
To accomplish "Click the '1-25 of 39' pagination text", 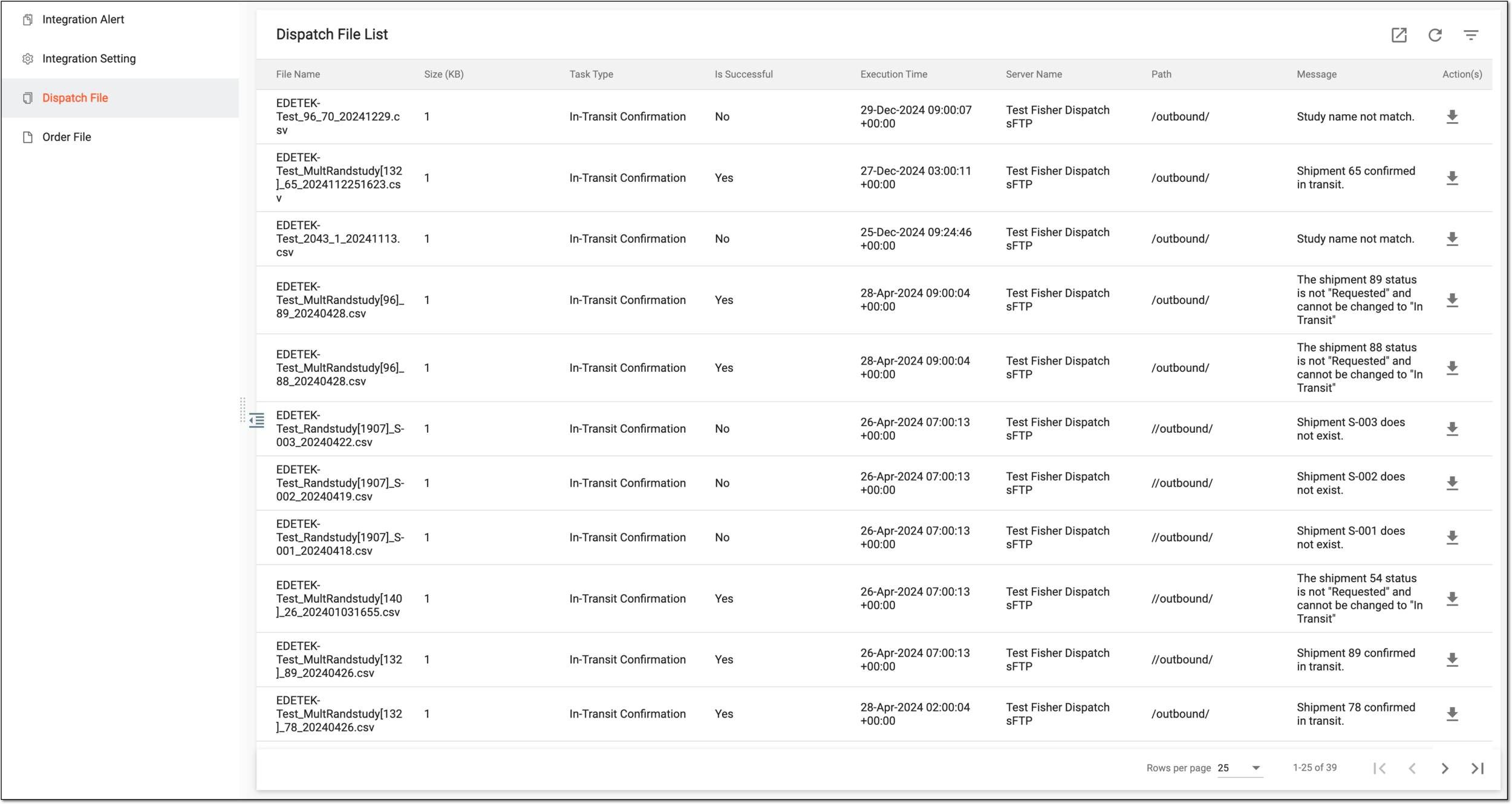I will tap(1315, 768).
